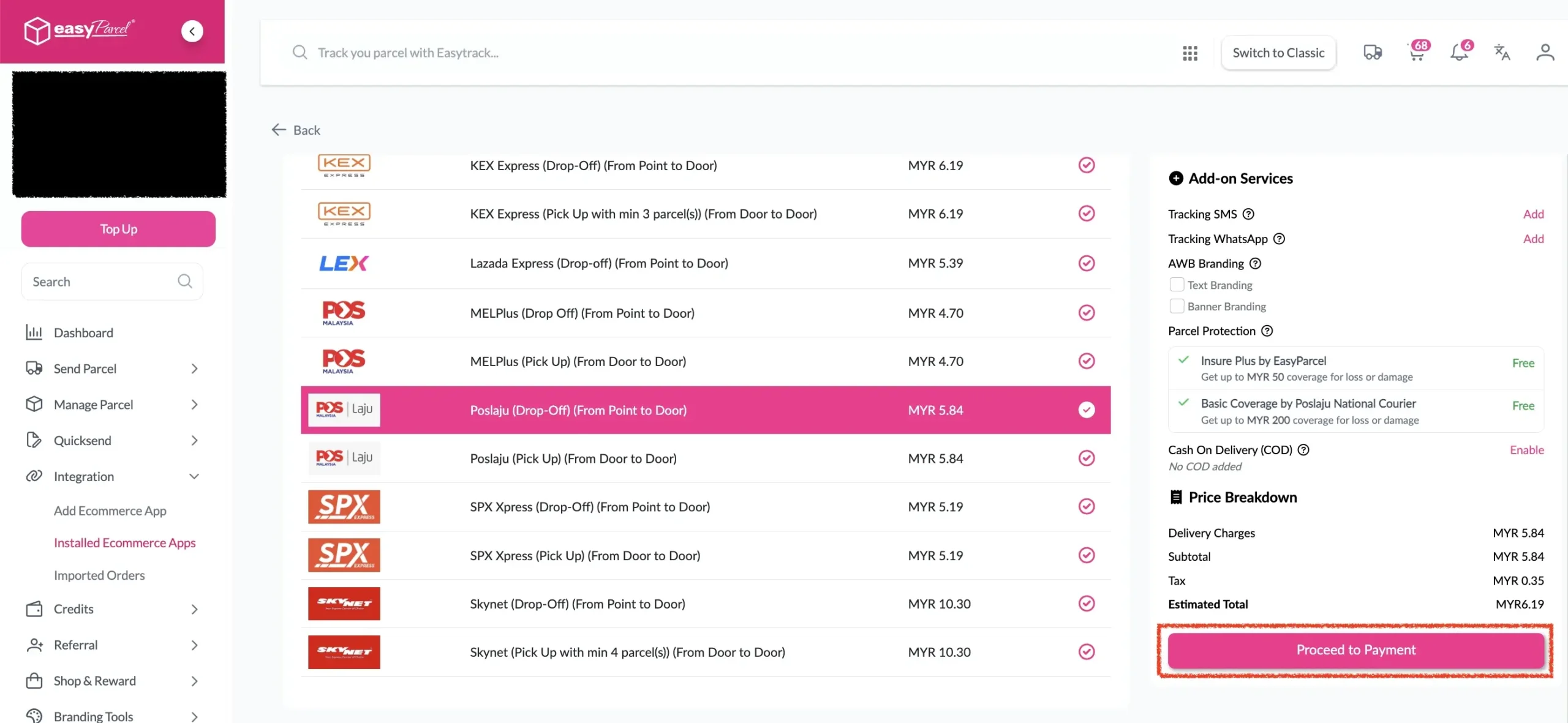Screen dimensions: 1568x723
Task: Go to Dashboard
Action: 83,333
